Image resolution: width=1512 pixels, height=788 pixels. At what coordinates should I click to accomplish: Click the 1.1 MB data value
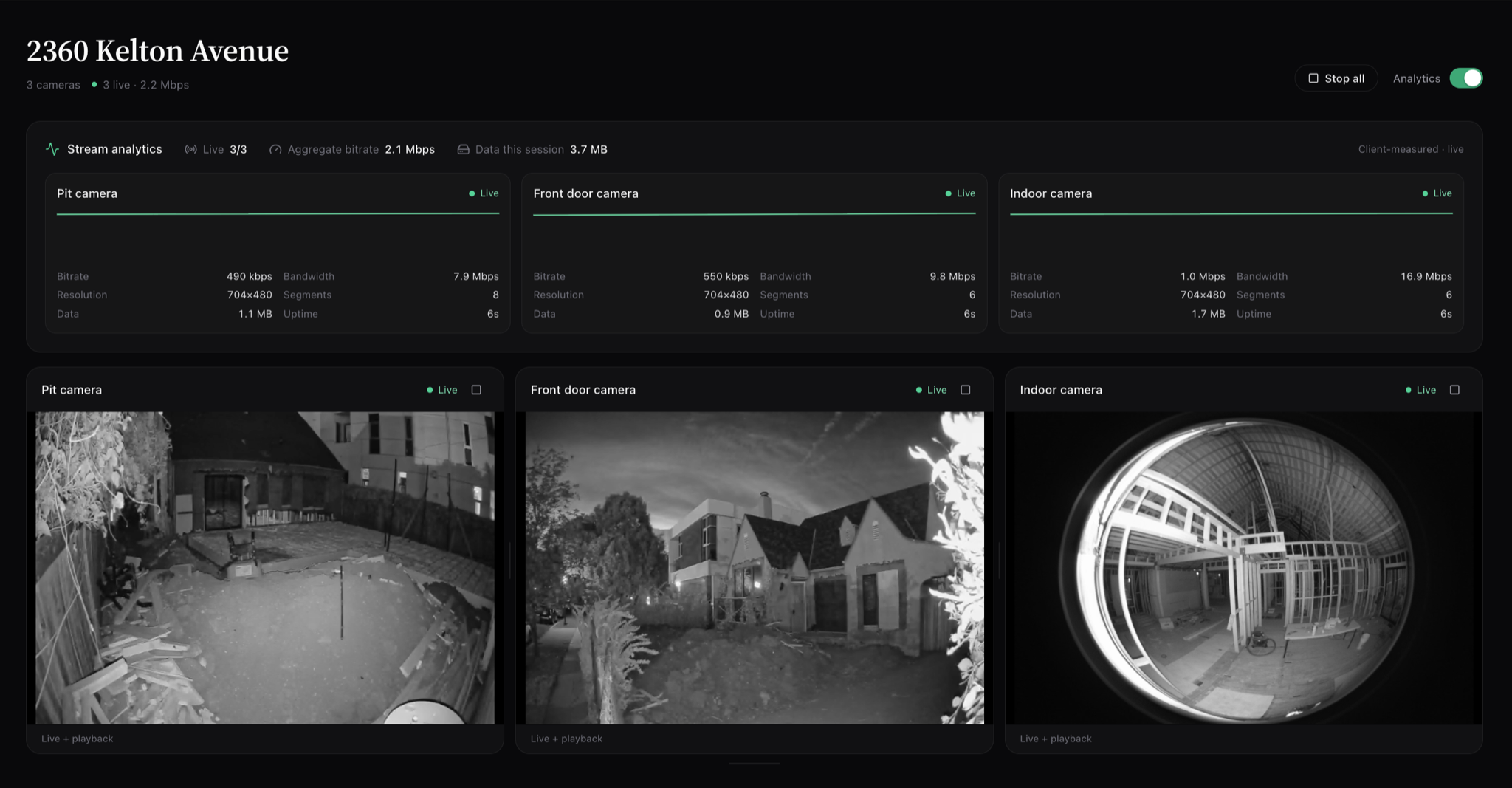tap(255, 314)
